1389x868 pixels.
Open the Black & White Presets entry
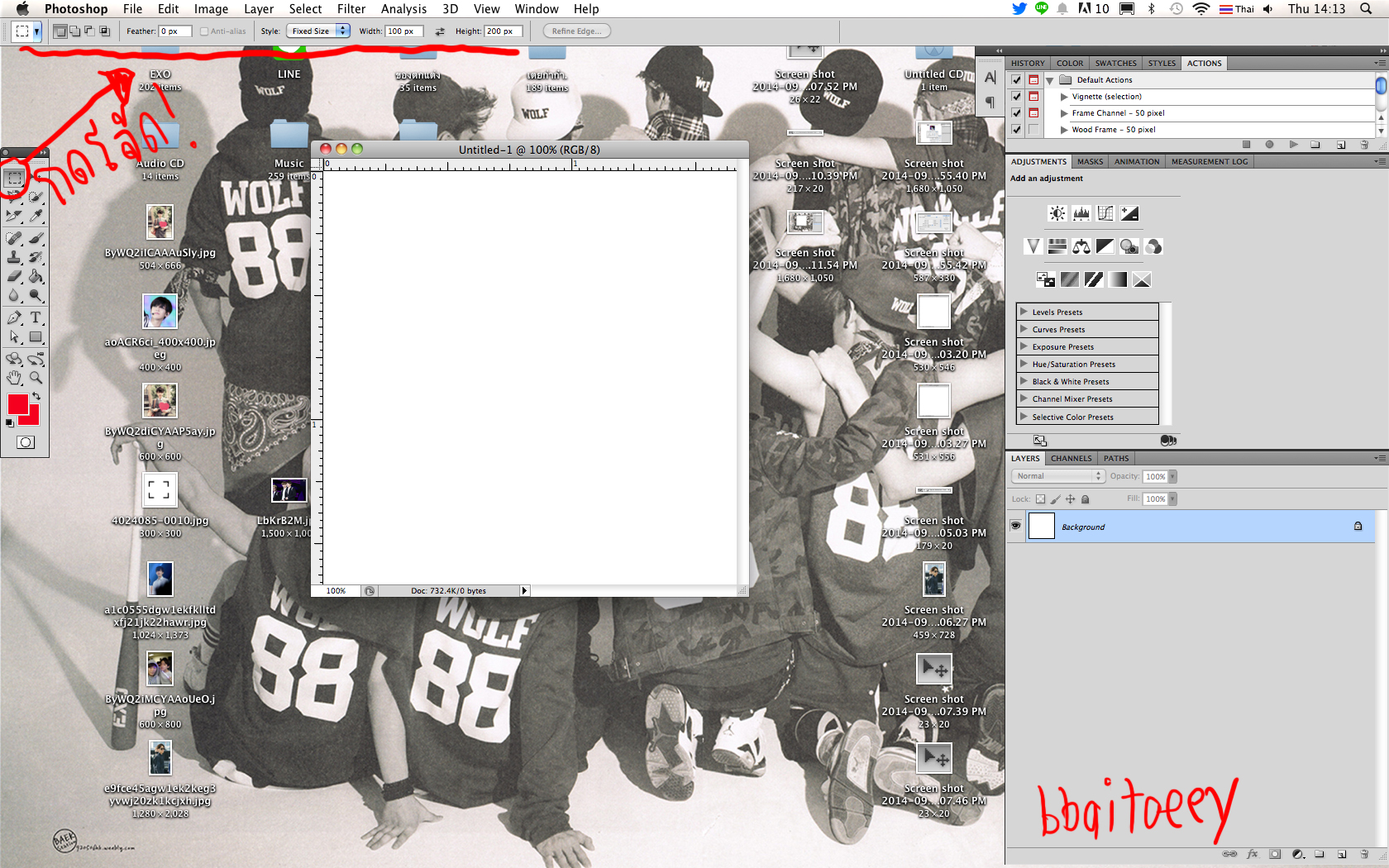point(1087,382)
